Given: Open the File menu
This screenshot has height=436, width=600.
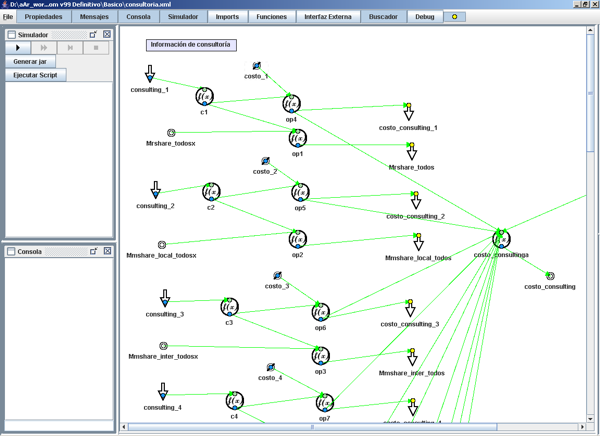Looking at the screenshot, I should click(x=8, y=17).
